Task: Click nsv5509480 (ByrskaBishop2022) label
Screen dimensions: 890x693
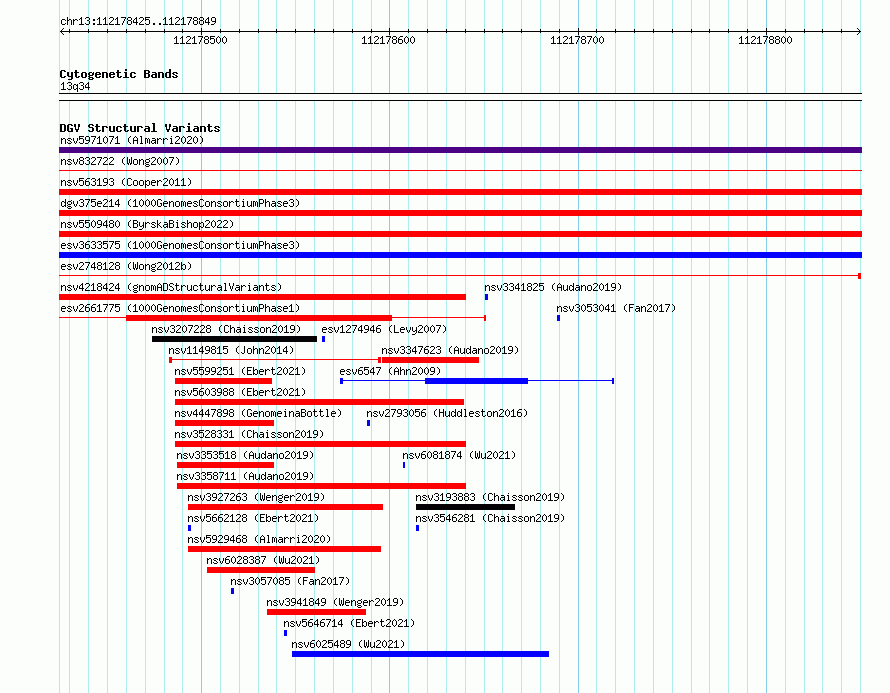Action: pos(147,224)
